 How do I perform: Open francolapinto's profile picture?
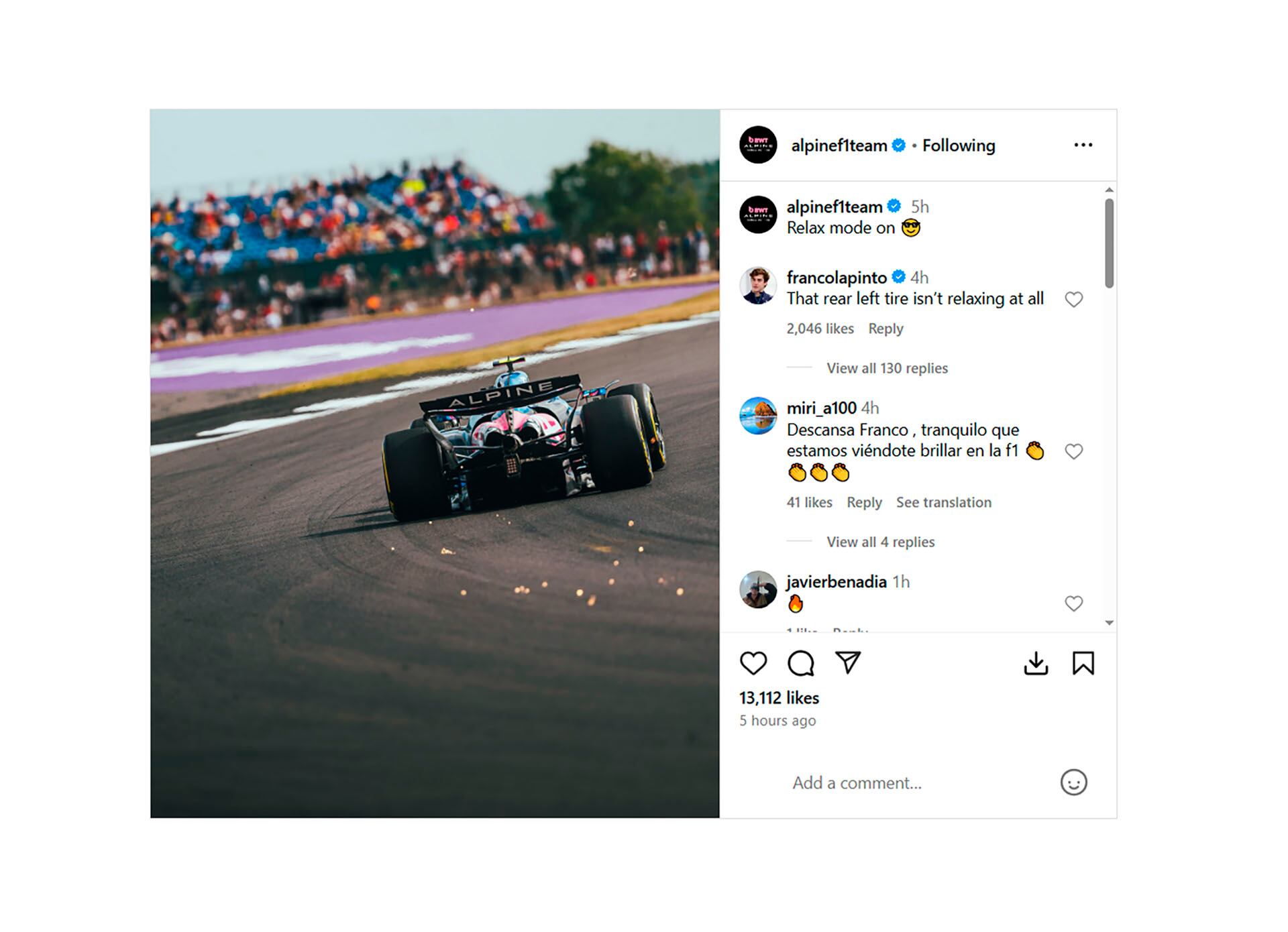tap(758, 285)
